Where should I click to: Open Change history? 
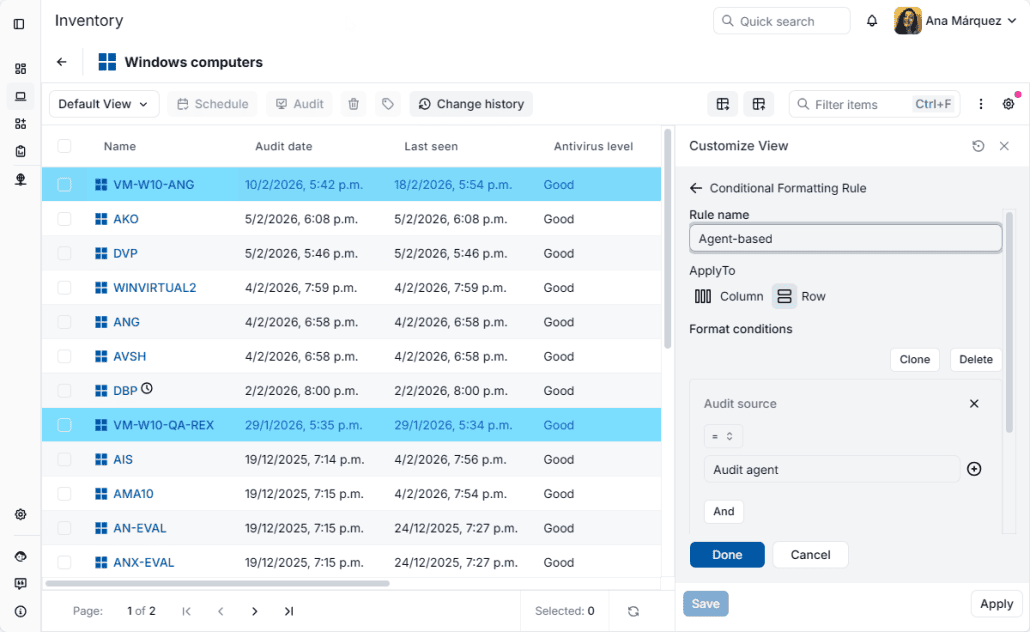pyautogui.click(x=471, y=104)
